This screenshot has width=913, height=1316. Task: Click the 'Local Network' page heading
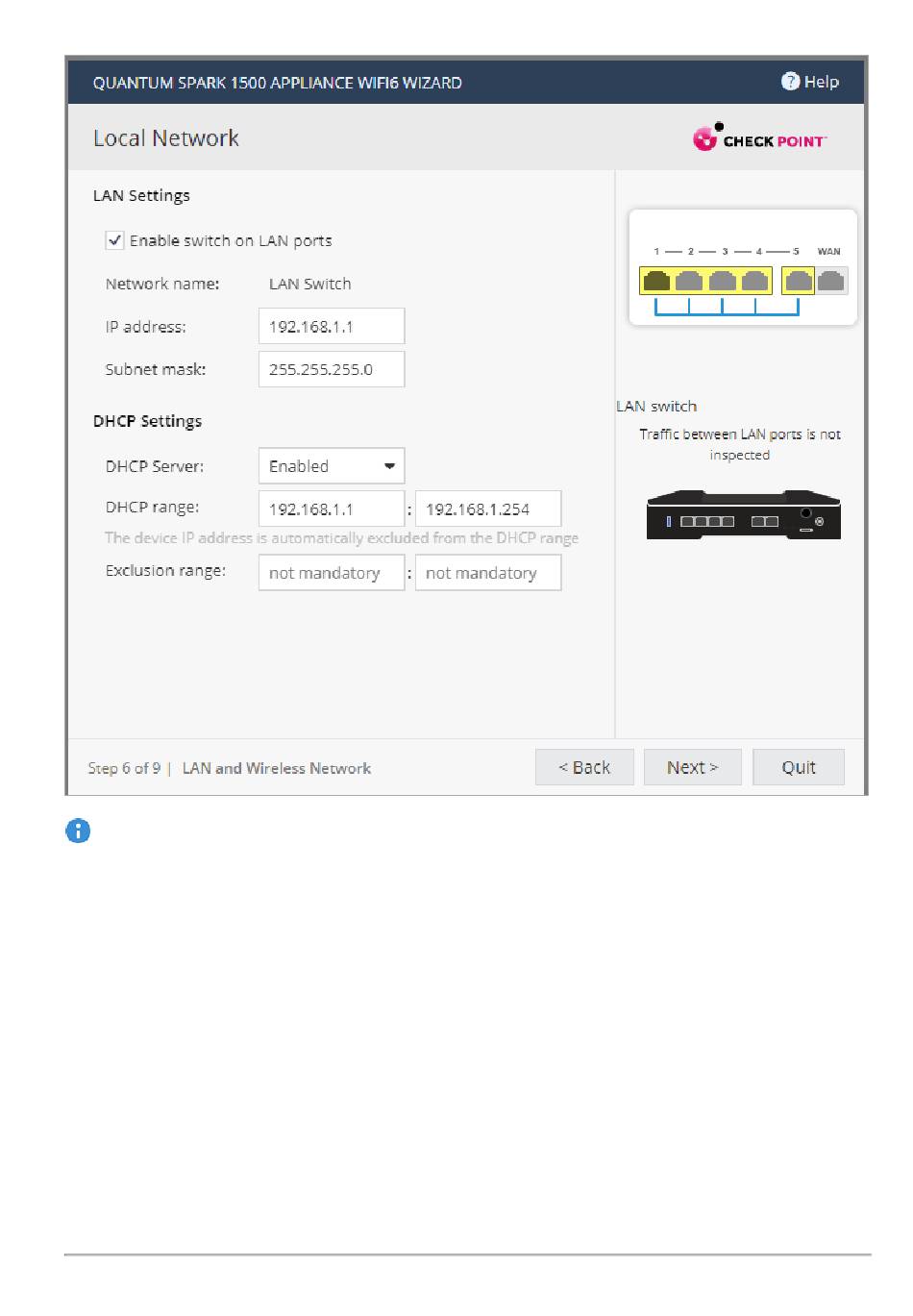pyautogui.click(x=166, y=138)
